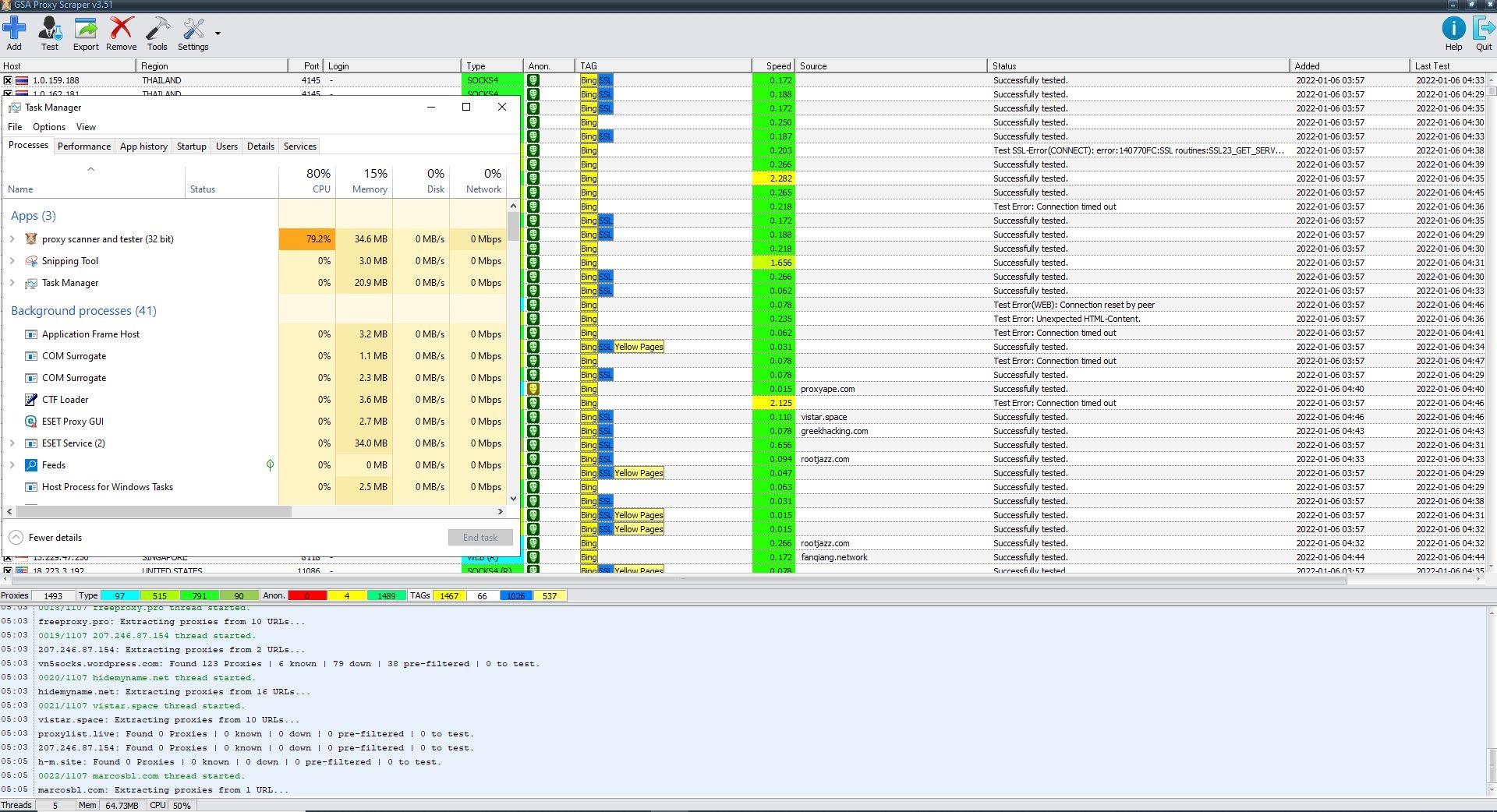Click the Snipping Tool process icon
Screen dimensions: 1497x812
pos(31,261)
